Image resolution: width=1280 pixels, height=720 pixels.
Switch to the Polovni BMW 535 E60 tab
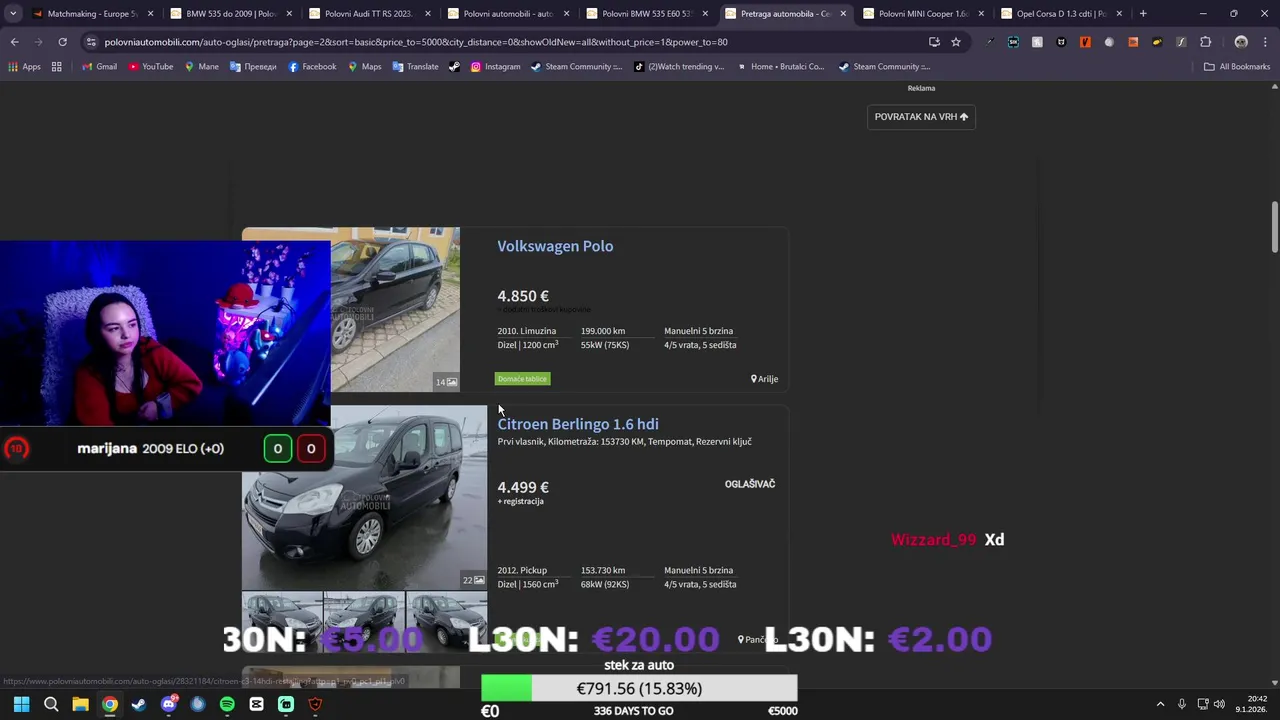pos(646,14)
